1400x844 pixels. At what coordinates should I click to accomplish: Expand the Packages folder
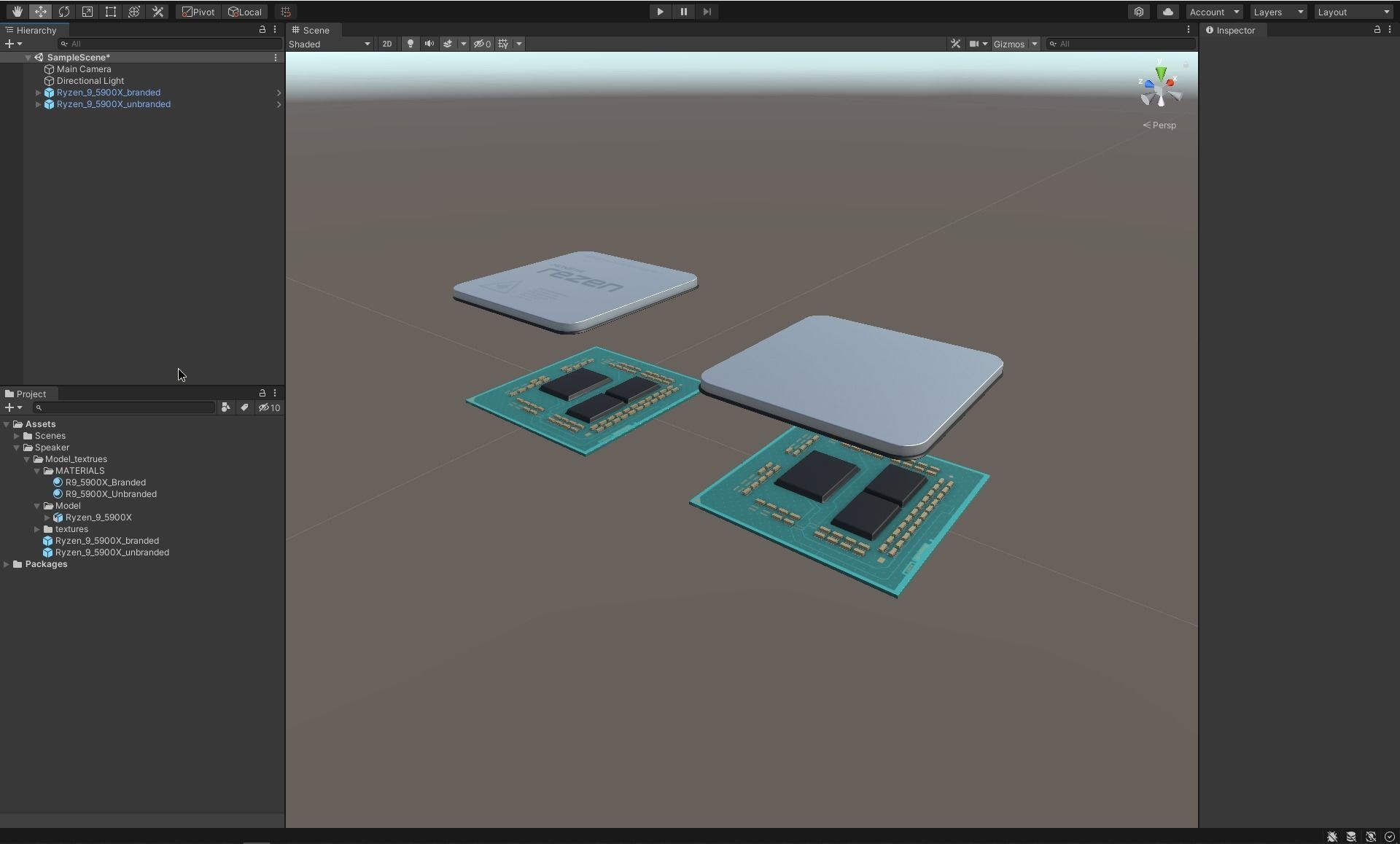(x=7, y=564)
